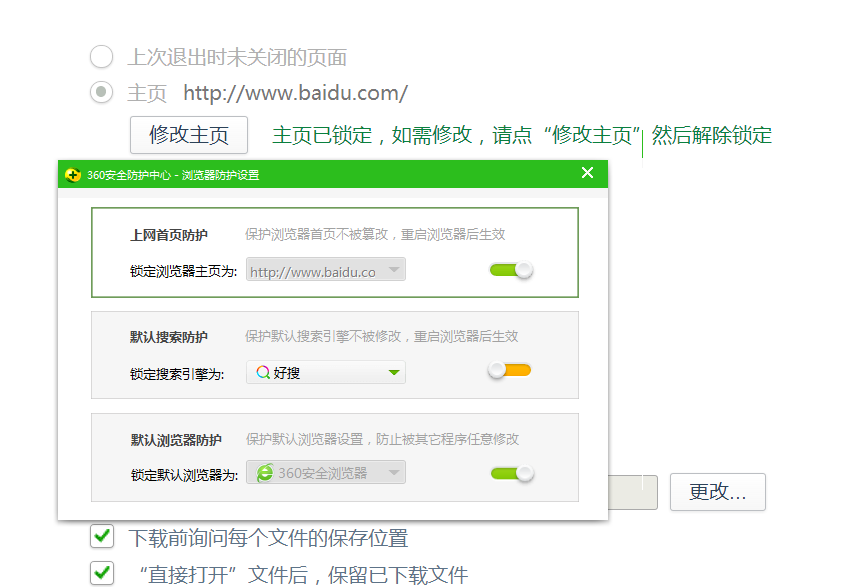Click the 锁定默认浏览器为: label

(x=184, y=475)
